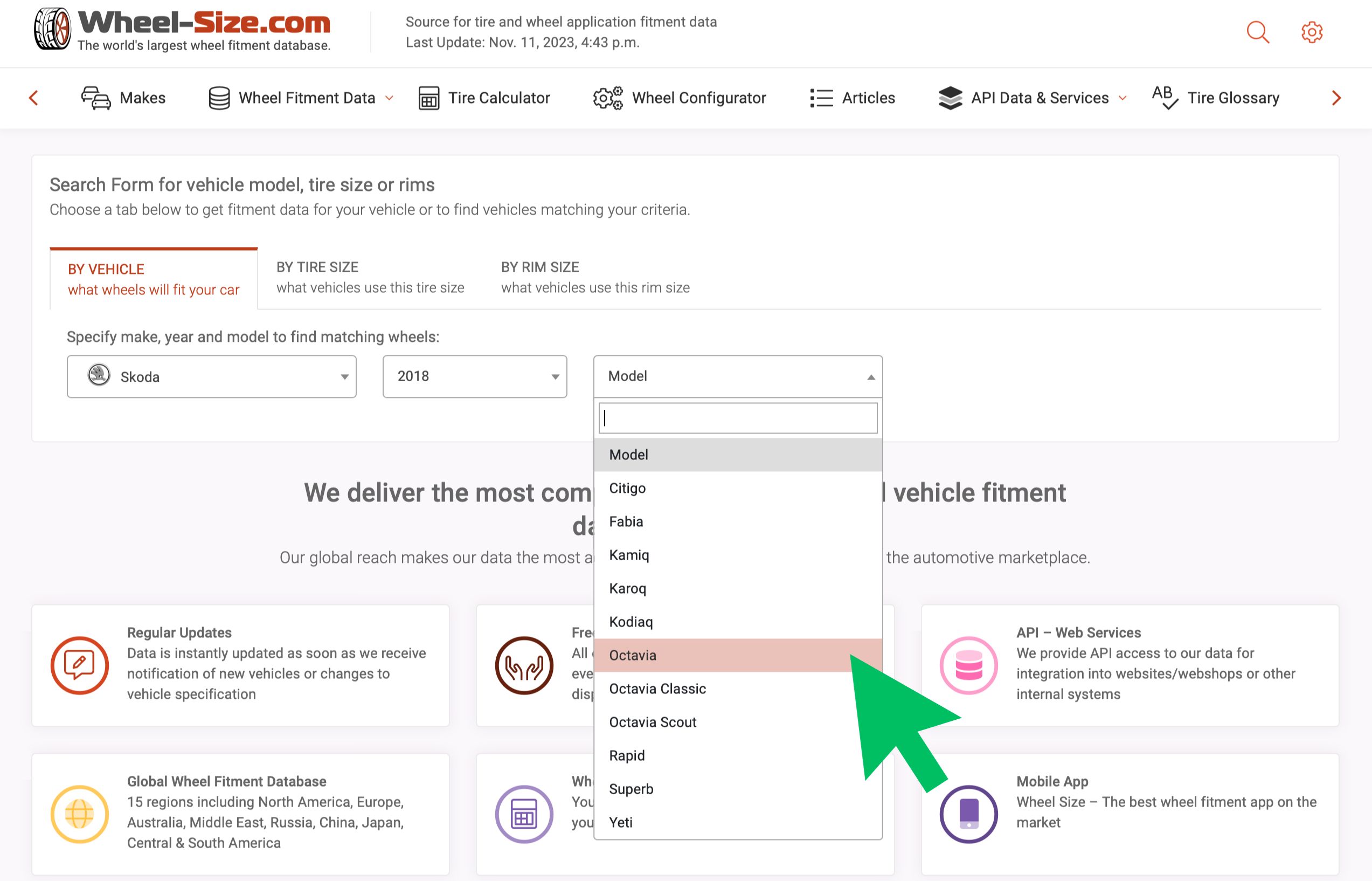Open the Makes menu
The height and width of the screenshot is (881, 1372).
click(x=142, y=98)
